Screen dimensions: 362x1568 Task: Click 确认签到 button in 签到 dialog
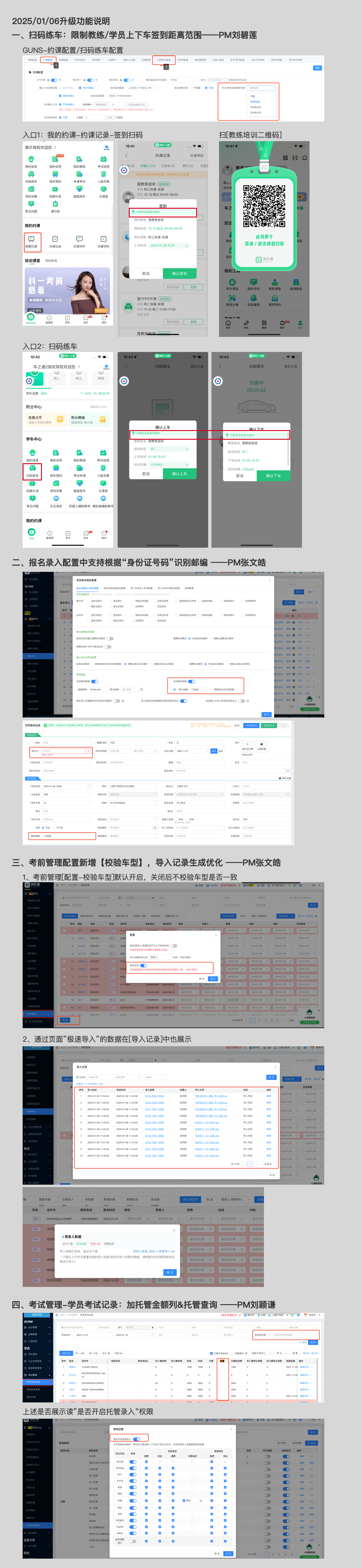180,273
